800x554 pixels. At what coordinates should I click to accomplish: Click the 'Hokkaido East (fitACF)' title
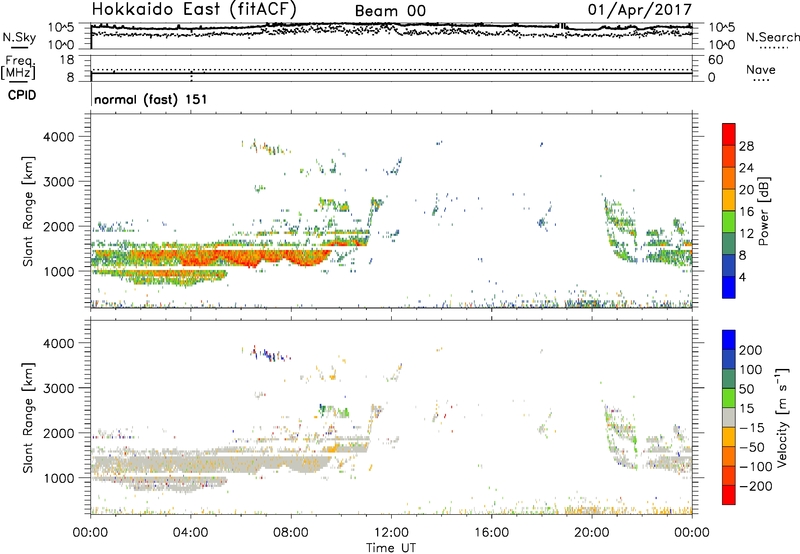(x=194, y=10)
